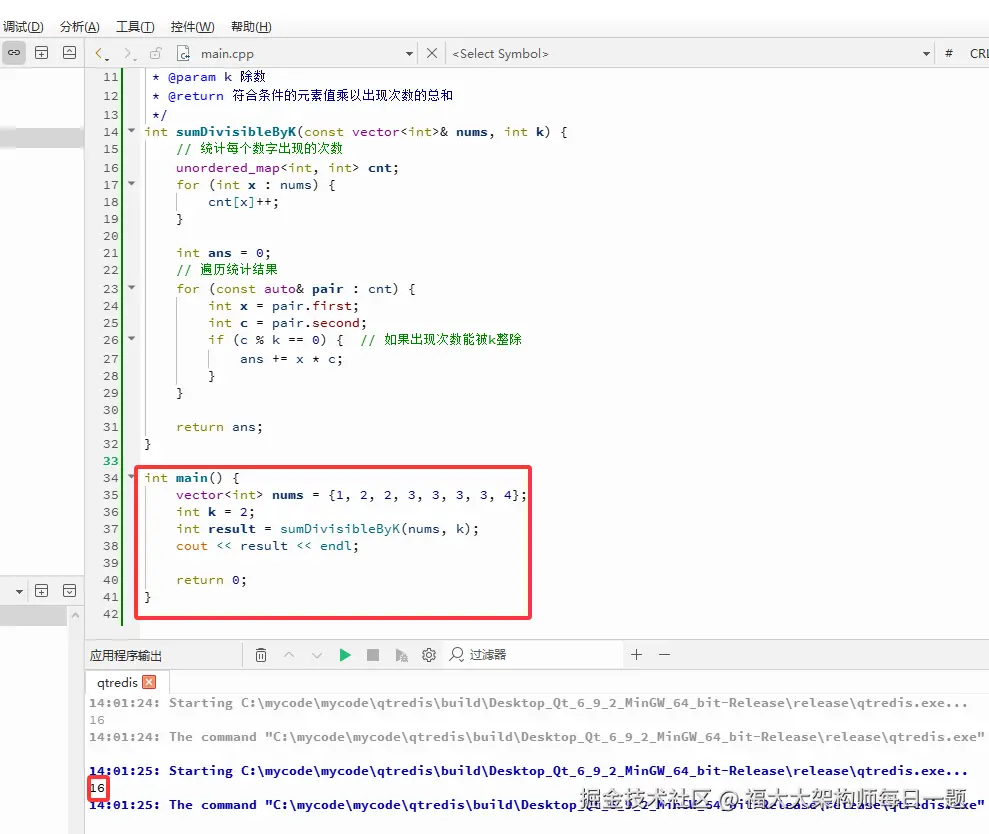Collapse the for loop at line 17
989x834 pixels.
pyautogui.click(x=132, y=184)
